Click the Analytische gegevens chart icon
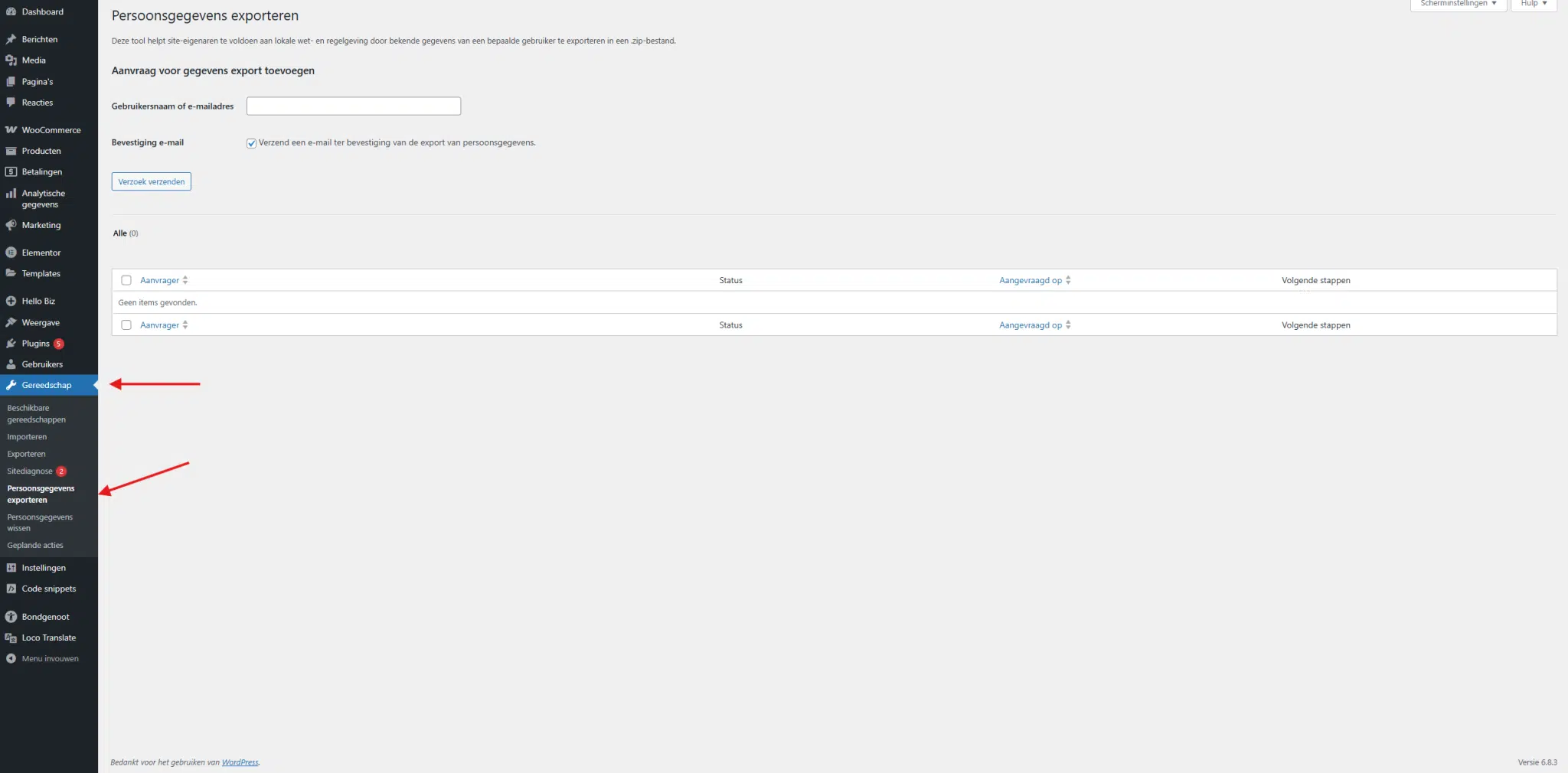 11,194
